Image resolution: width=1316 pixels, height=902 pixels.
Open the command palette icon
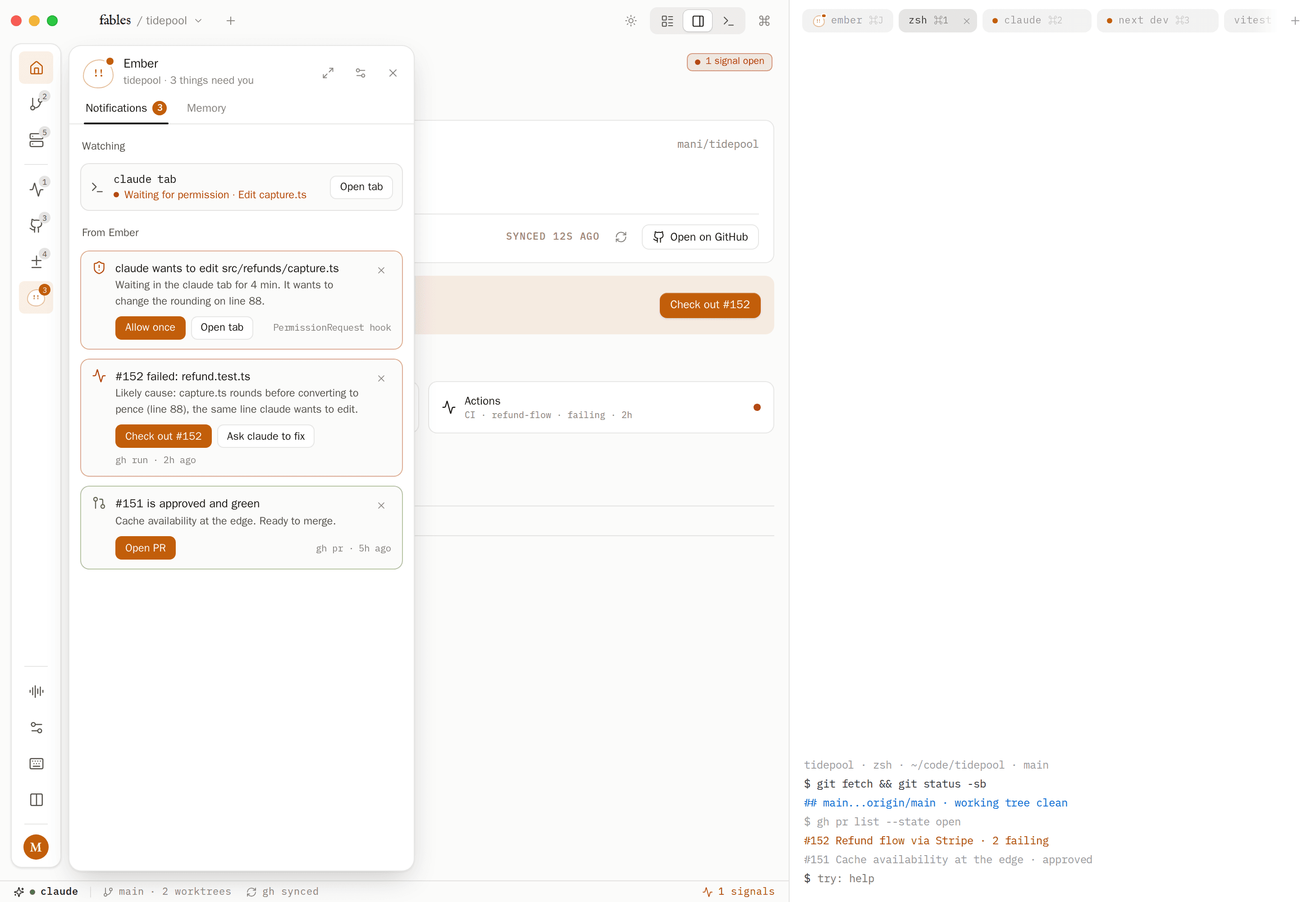pos(764,21)
